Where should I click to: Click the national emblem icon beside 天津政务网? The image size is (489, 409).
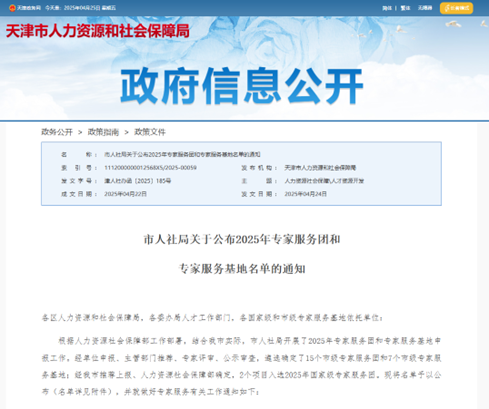coord(12,8)
